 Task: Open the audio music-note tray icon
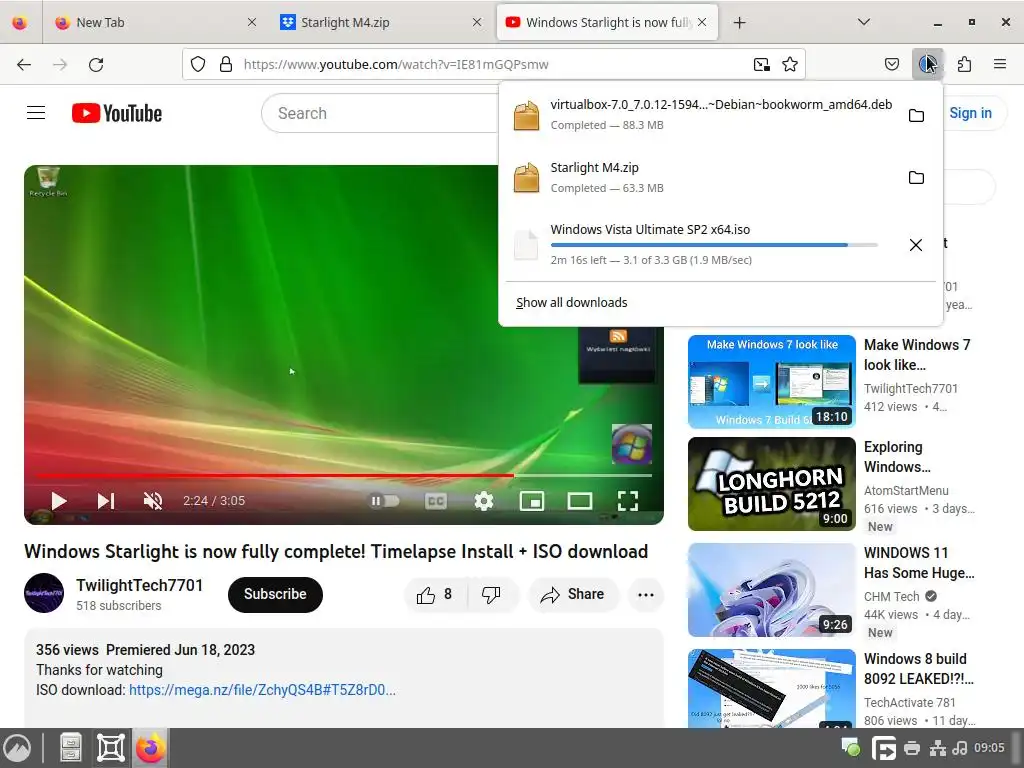tap(959, 748)
